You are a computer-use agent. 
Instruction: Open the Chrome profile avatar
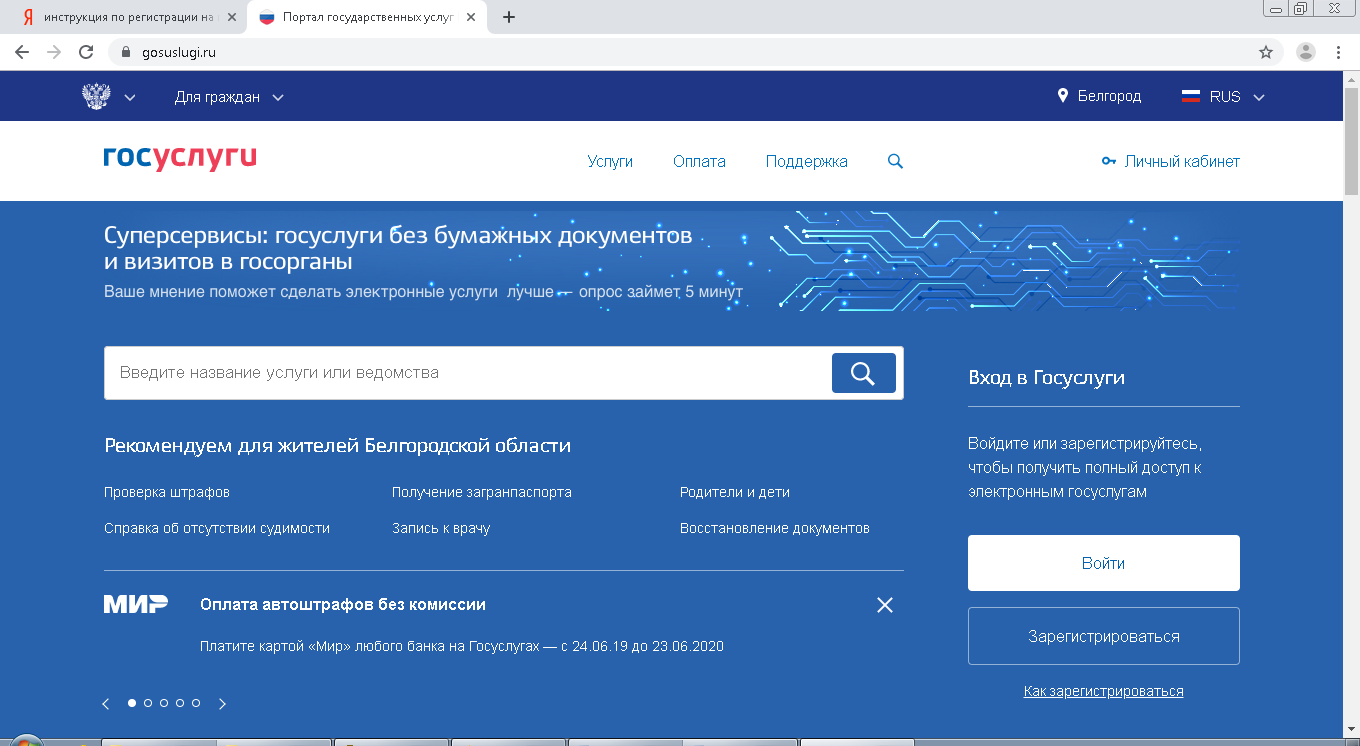(x=1305, y=52)
